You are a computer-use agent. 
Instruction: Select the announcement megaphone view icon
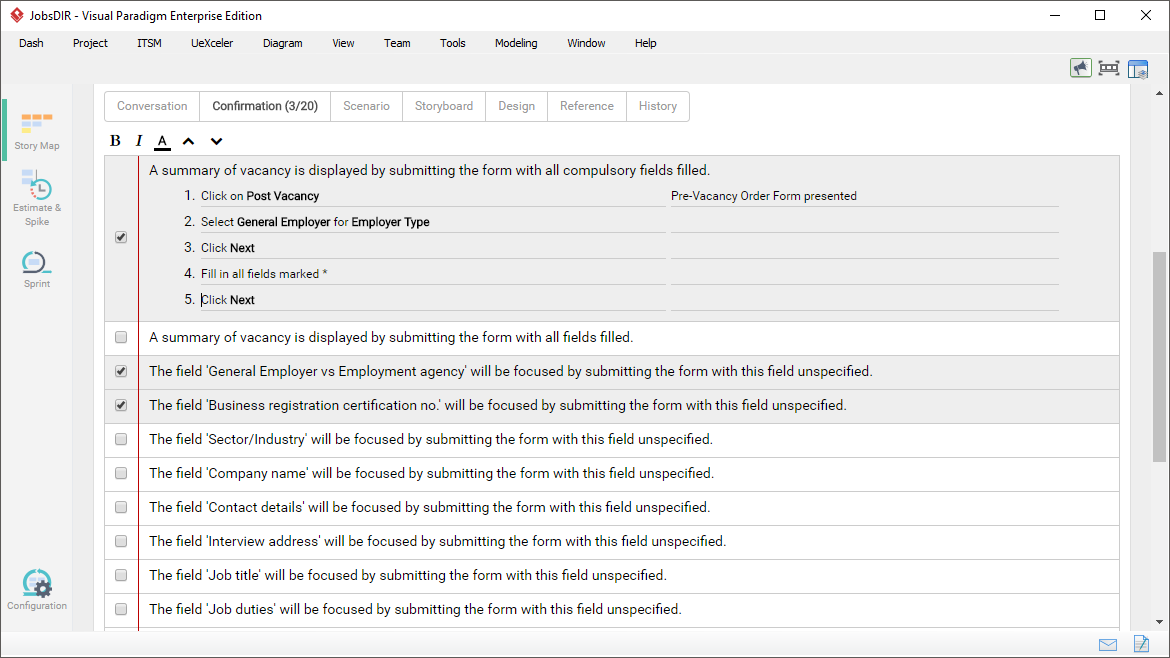(1080, 67)
